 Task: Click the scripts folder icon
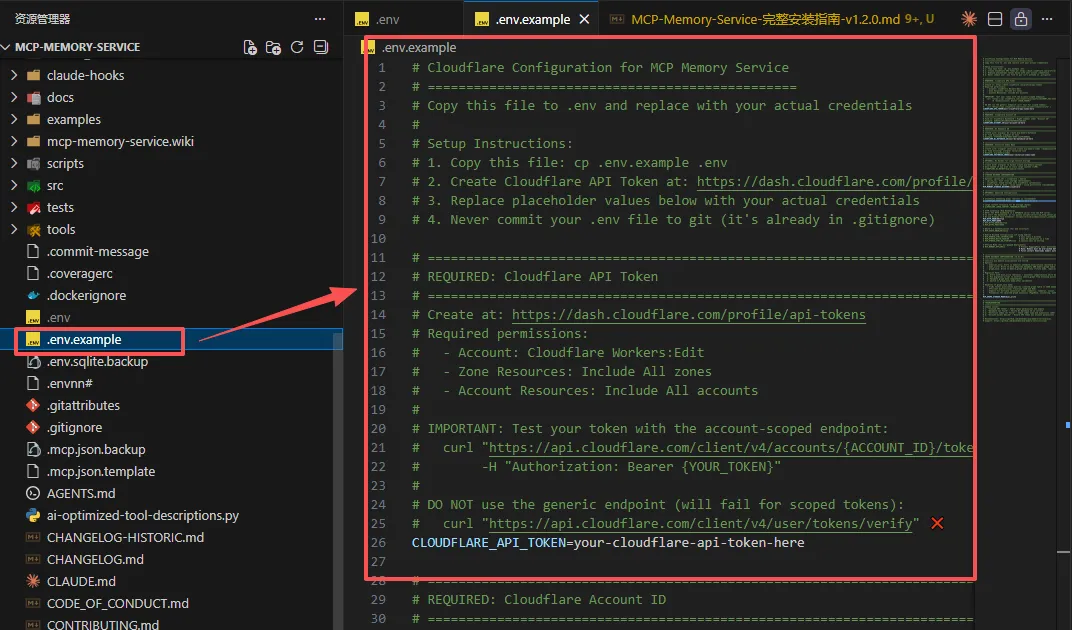[x=33, y=163]
